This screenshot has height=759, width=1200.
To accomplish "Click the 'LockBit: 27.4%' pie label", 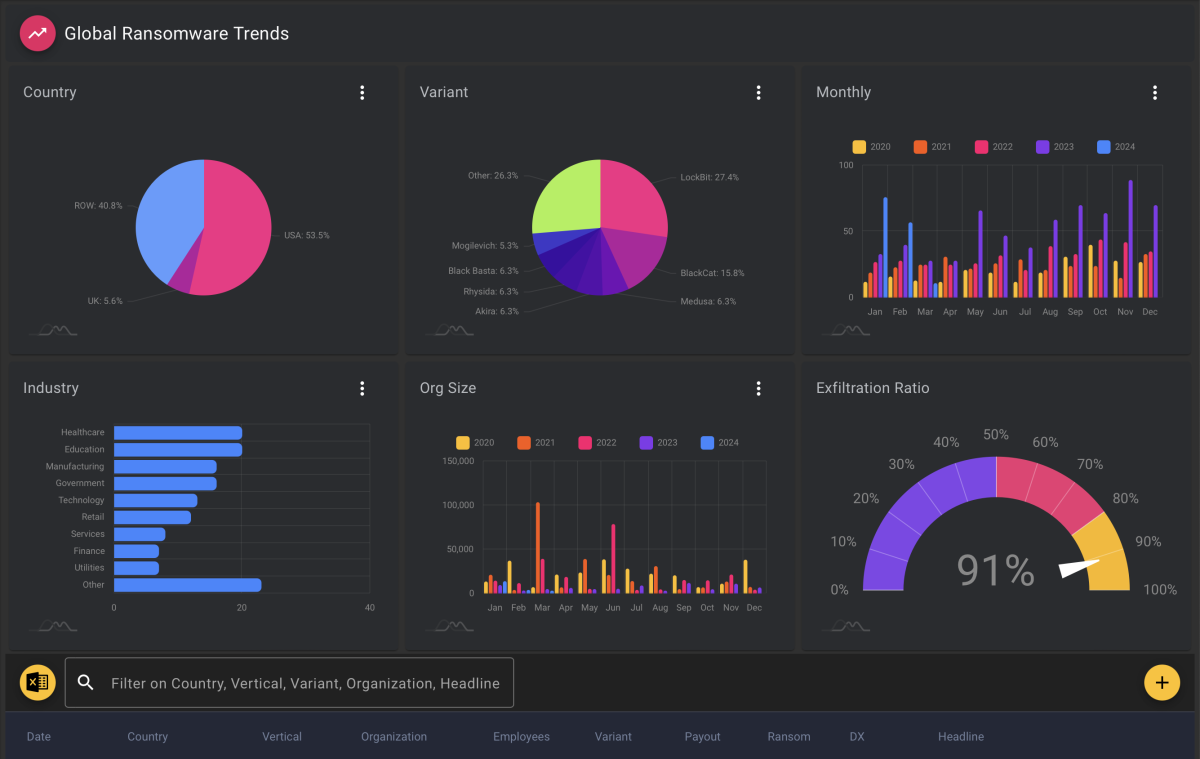I will coord(710,177).
